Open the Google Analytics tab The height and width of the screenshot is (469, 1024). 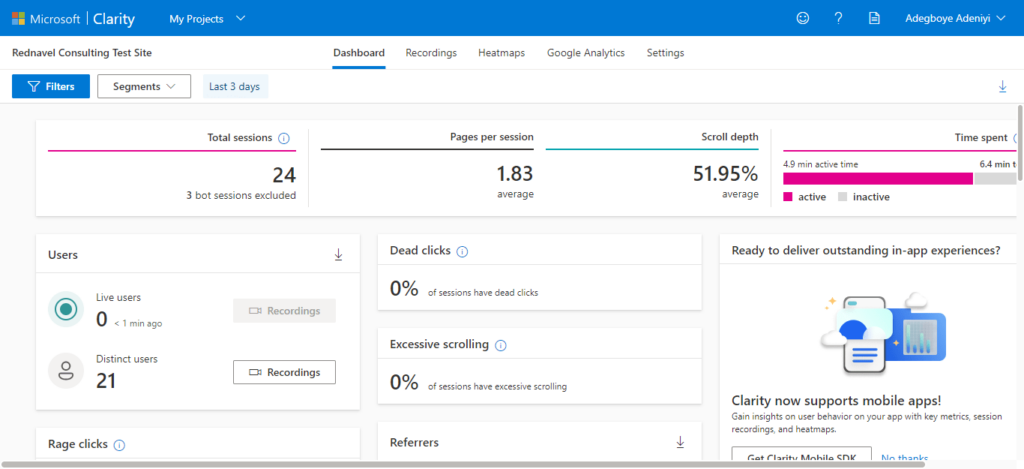coord(586,53)
